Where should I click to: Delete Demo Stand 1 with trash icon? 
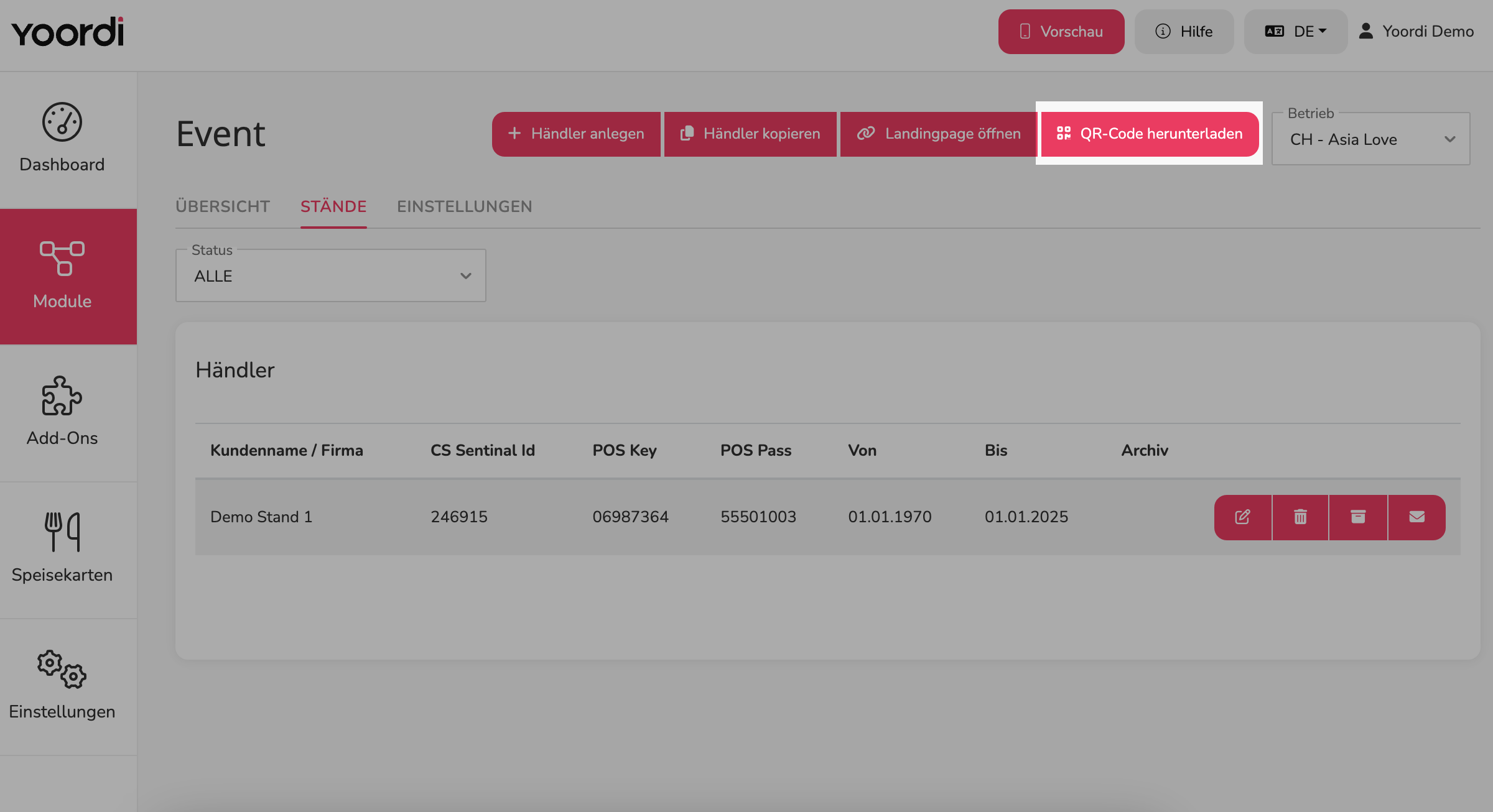1300,517
